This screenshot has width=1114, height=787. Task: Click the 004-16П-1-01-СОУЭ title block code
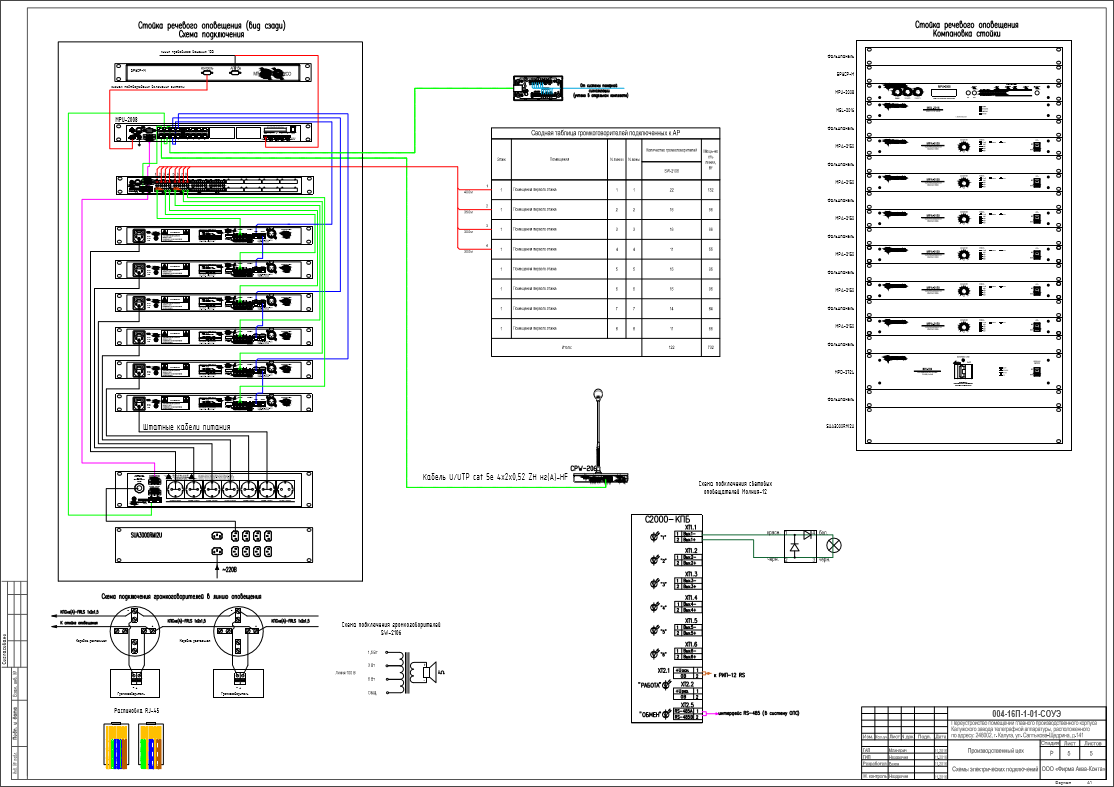coord(1027,714)
